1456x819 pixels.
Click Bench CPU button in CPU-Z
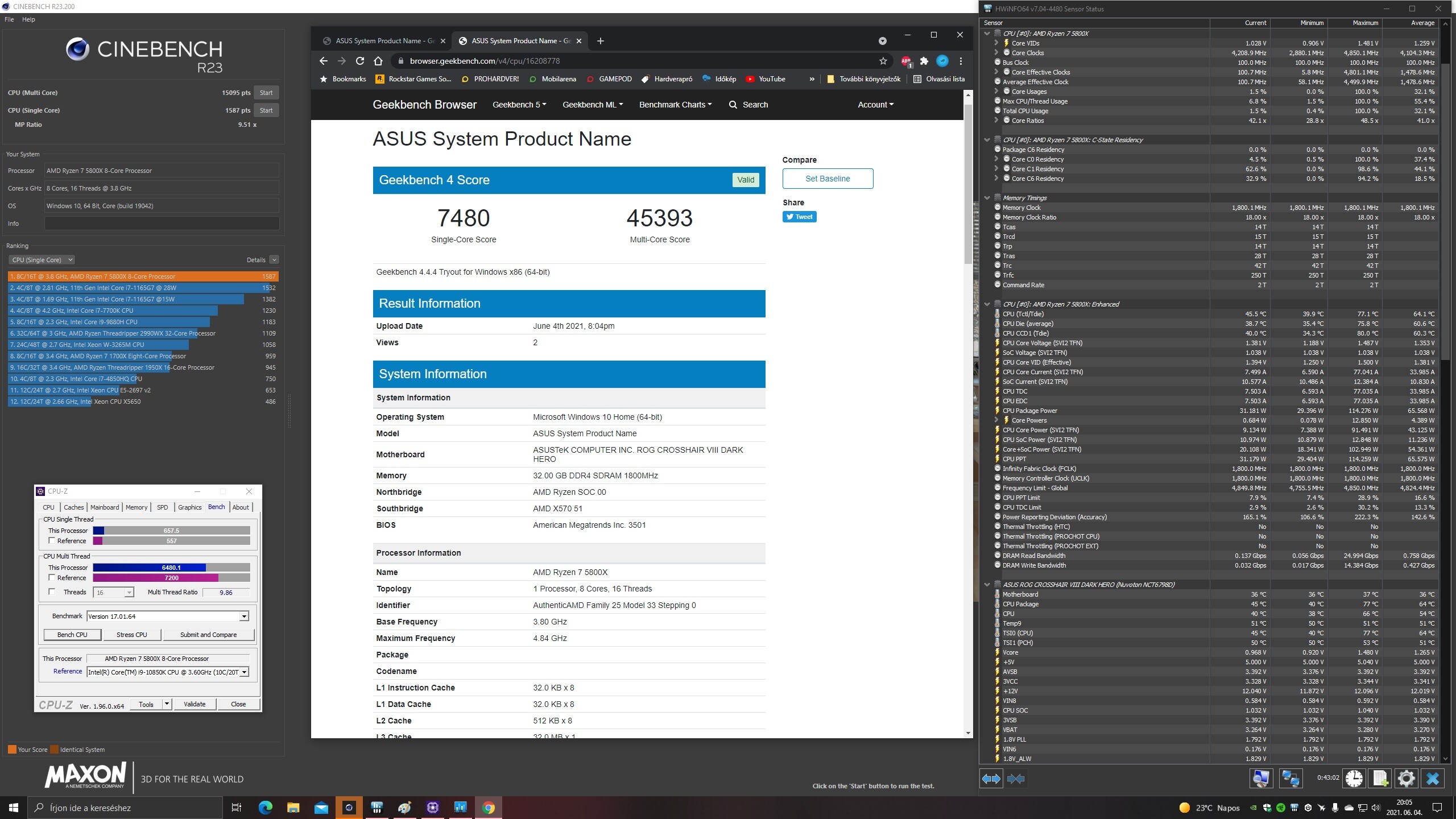(x=72, y=635)
